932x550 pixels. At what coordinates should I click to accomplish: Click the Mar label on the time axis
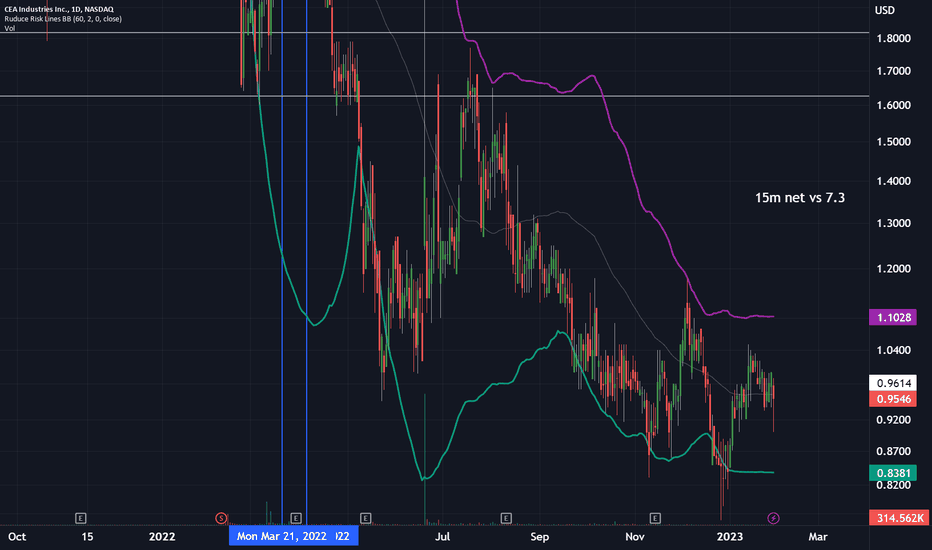click(818, 537)
